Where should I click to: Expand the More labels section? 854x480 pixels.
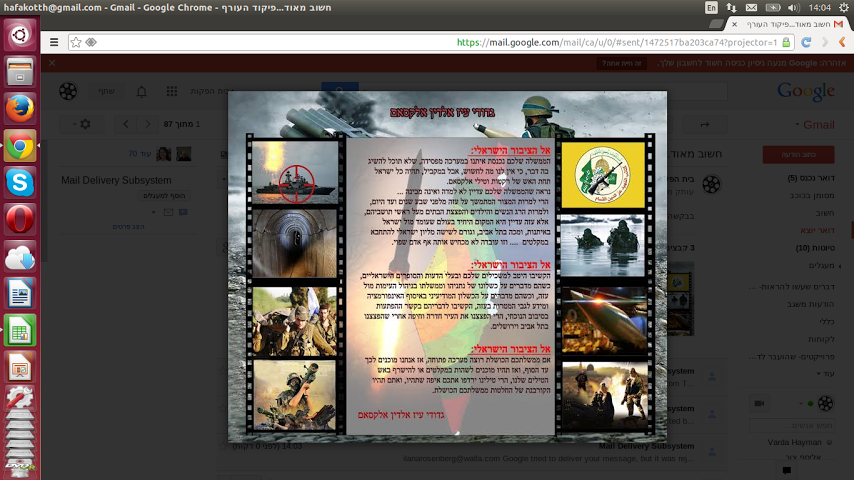point(825,374)
